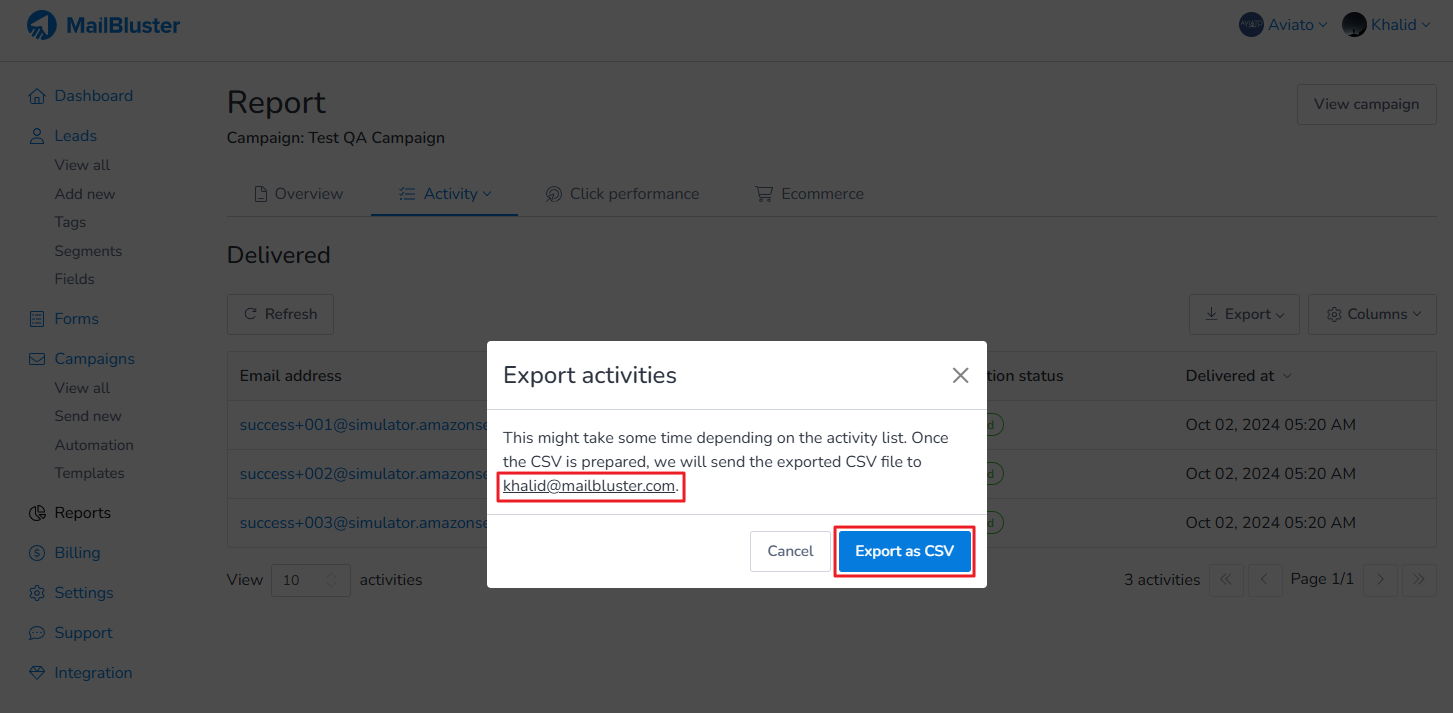This screenshot has width=1453, height=713.
Task: Click the khalid@mailbluster.com email link
Action: pyautogui.click(x=589, y=486)
